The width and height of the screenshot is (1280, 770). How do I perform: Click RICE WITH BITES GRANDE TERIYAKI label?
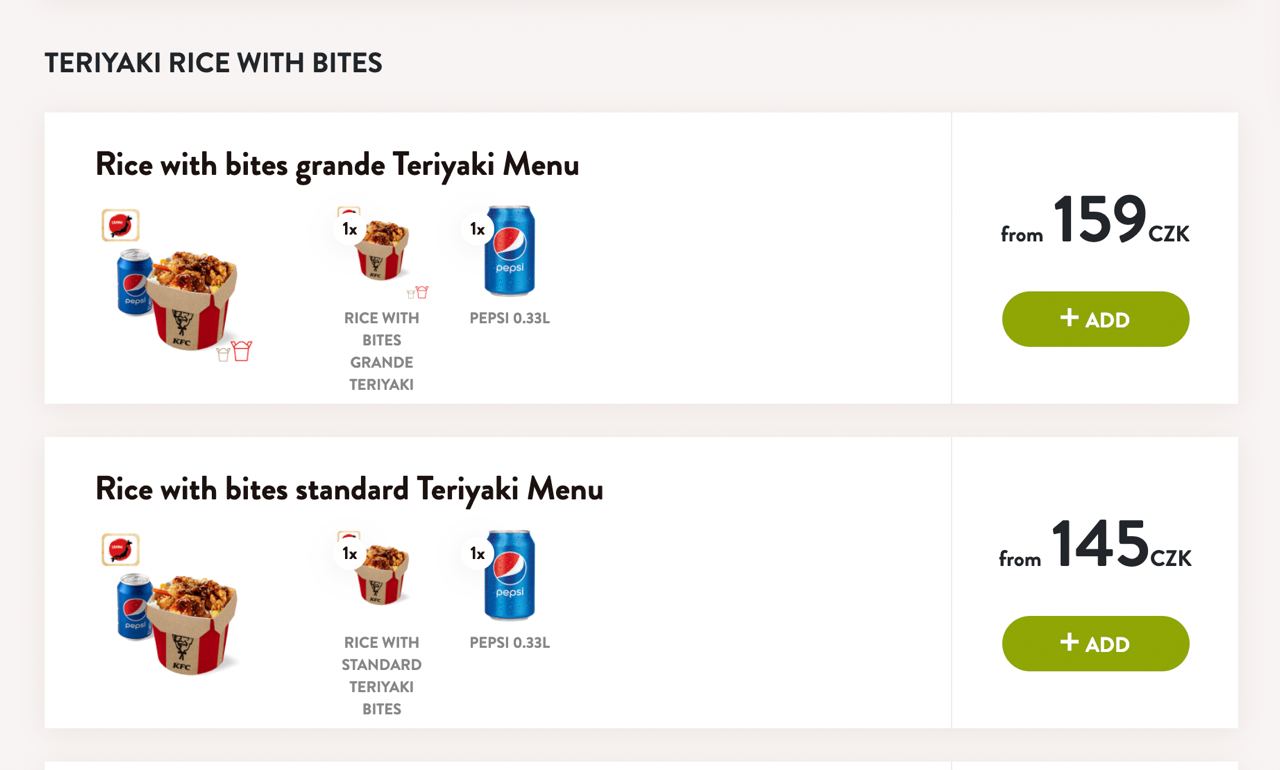[x=382, y=351]
